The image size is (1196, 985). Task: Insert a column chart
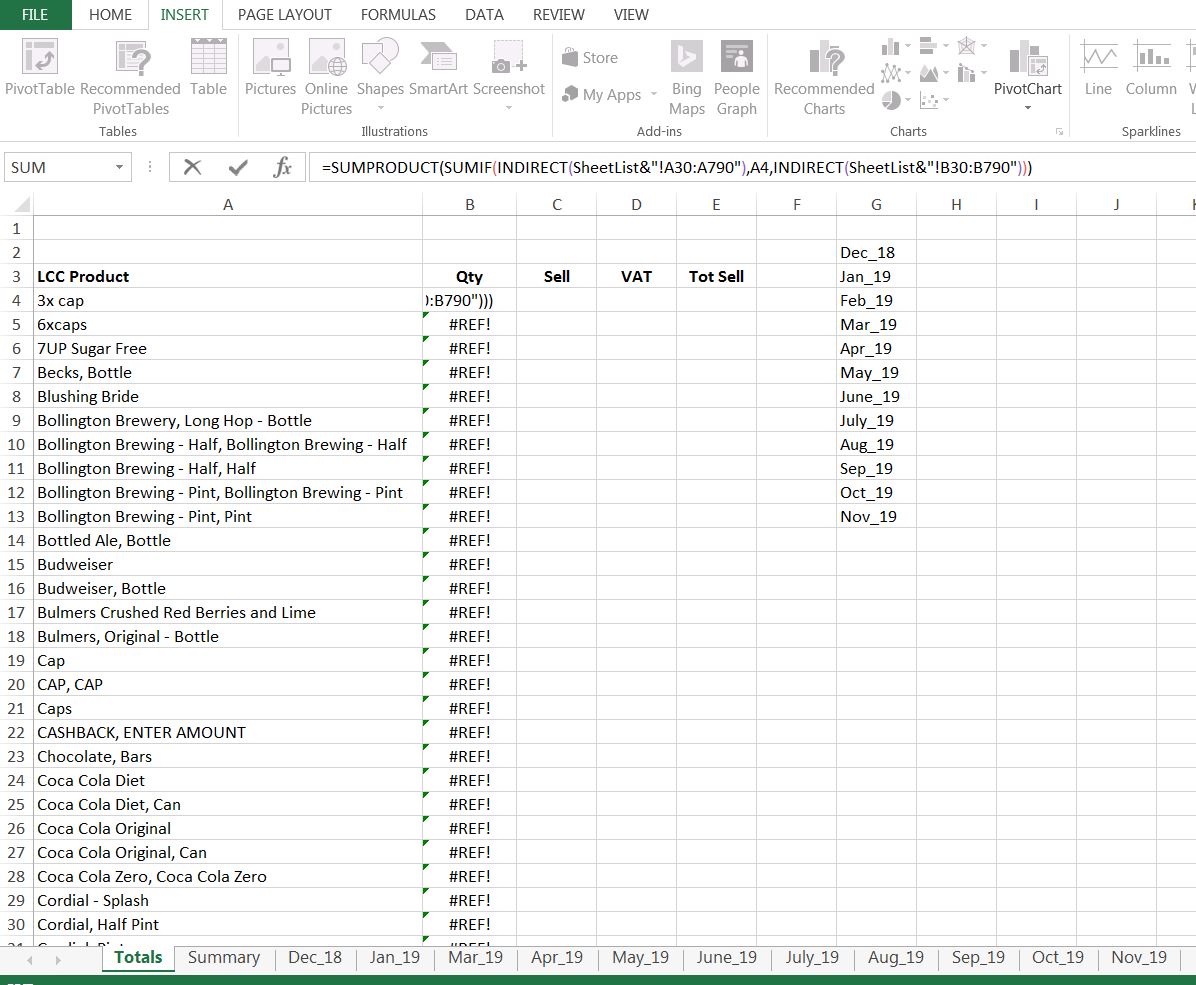tap(890, 47)
